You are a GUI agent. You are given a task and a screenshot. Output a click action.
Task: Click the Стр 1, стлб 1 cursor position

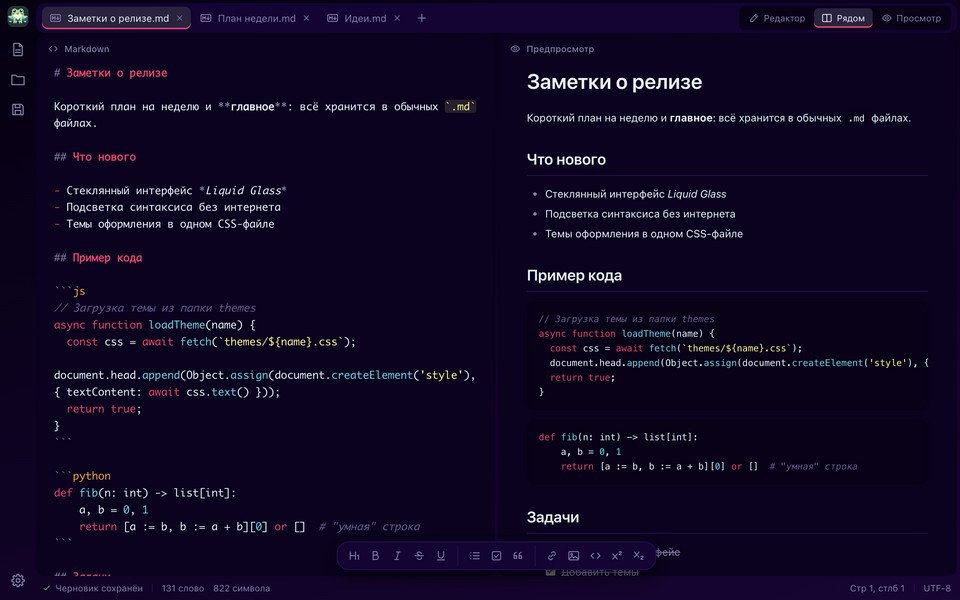(877, 588)
